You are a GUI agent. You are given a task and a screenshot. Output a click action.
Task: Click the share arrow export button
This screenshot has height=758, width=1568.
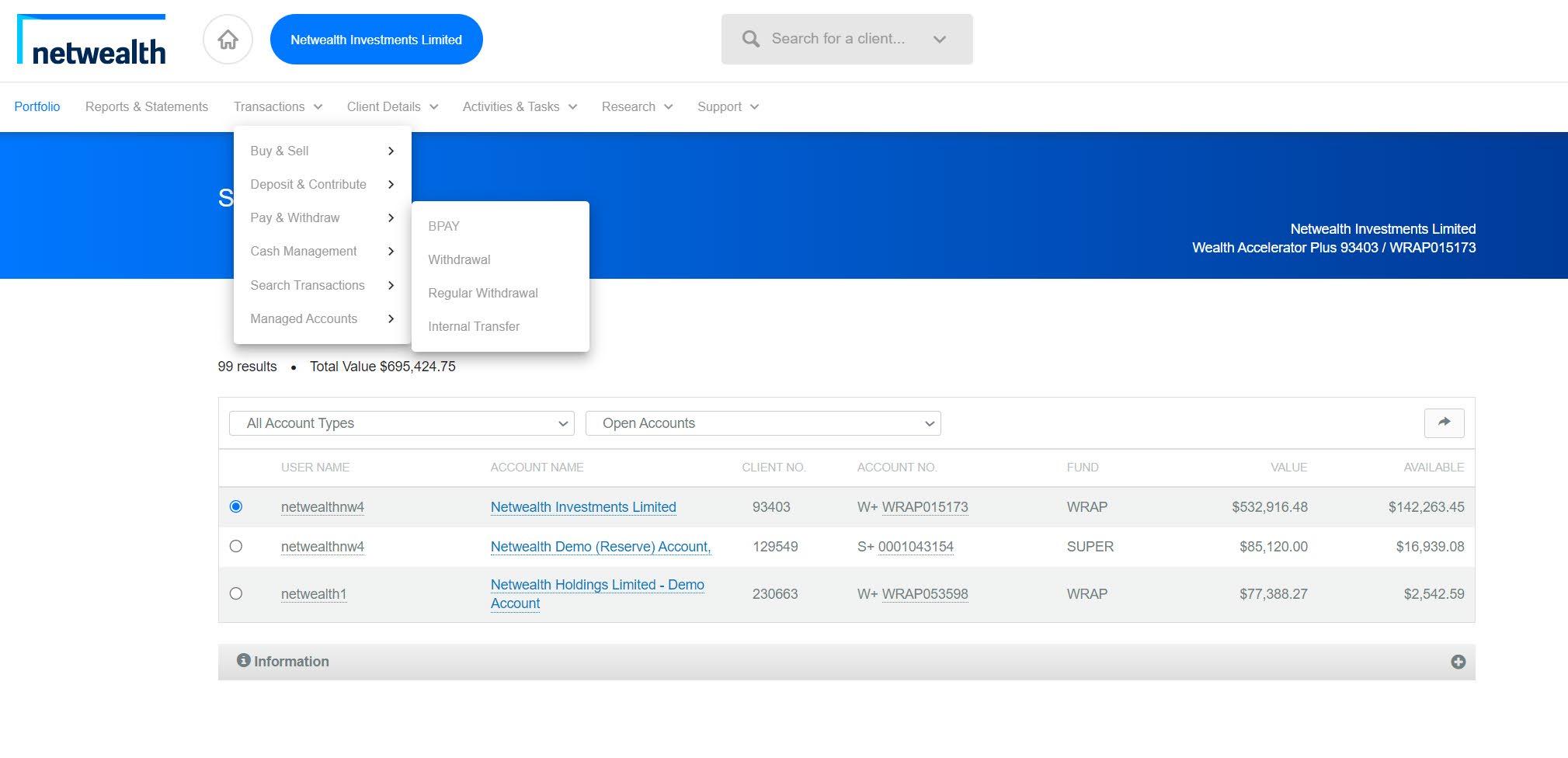pos(1444,422)
